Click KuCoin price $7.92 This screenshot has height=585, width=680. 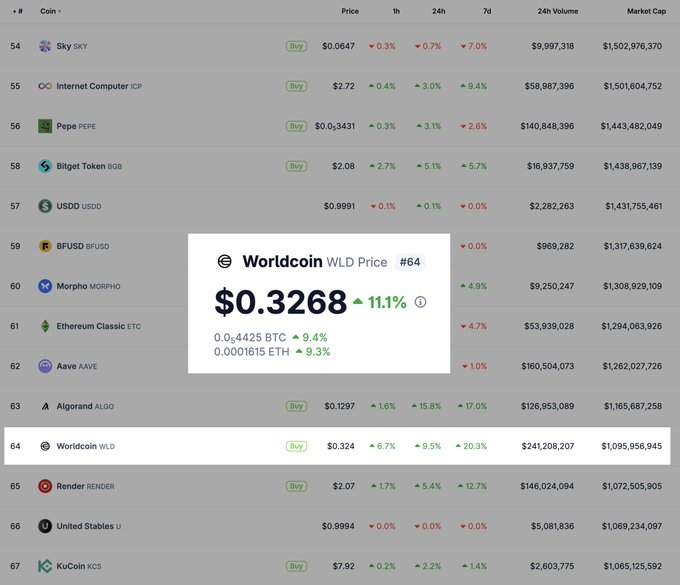click(343, 566)
